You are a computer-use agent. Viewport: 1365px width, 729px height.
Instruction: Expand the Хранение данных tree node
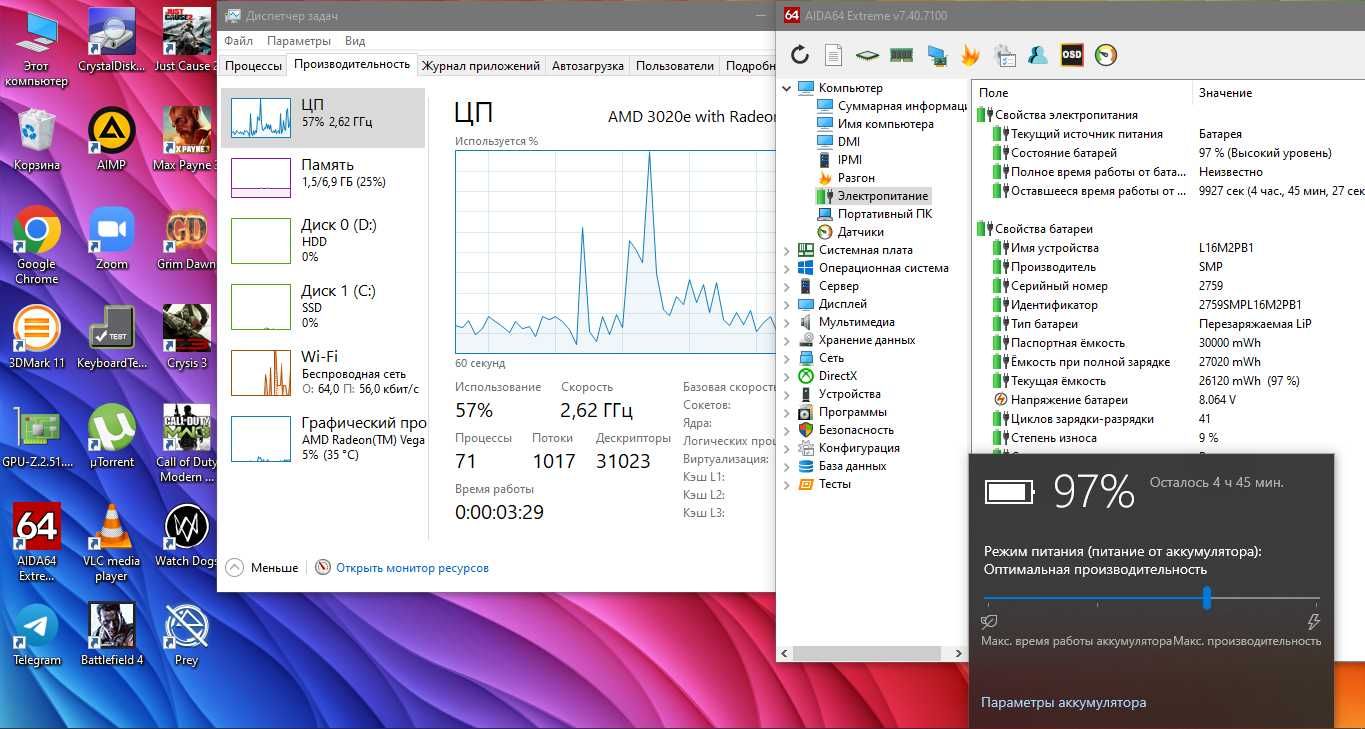coord(786,340)
